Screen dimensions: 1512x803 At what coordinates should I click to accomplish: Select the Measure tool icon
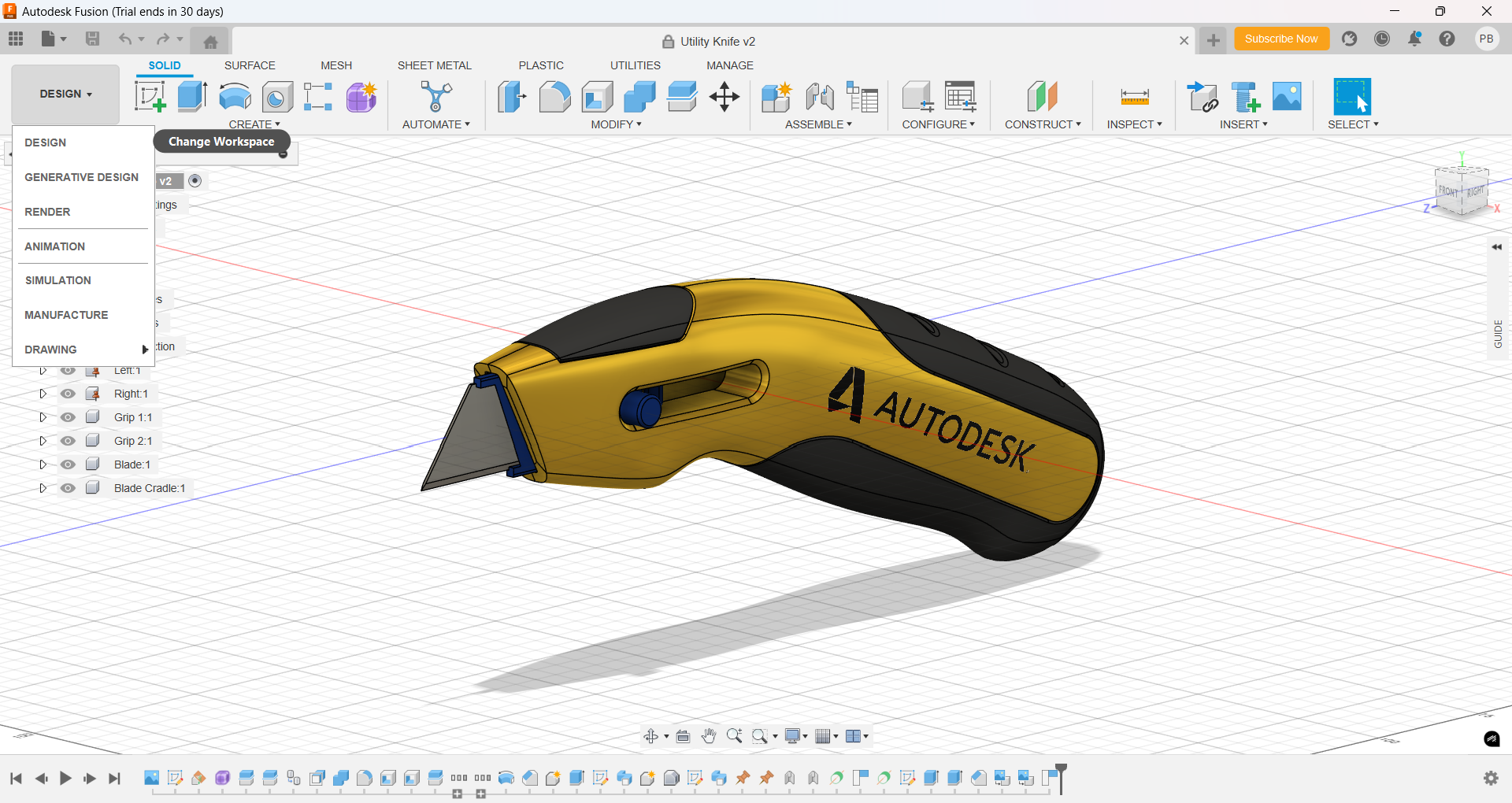click(x=1135, y=97)
